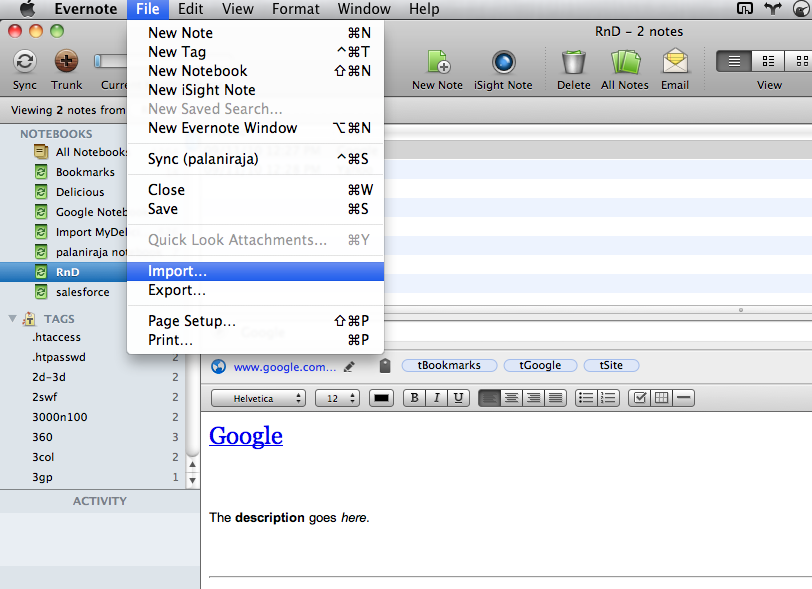Click the Apple menu logo

click(27, 9)
